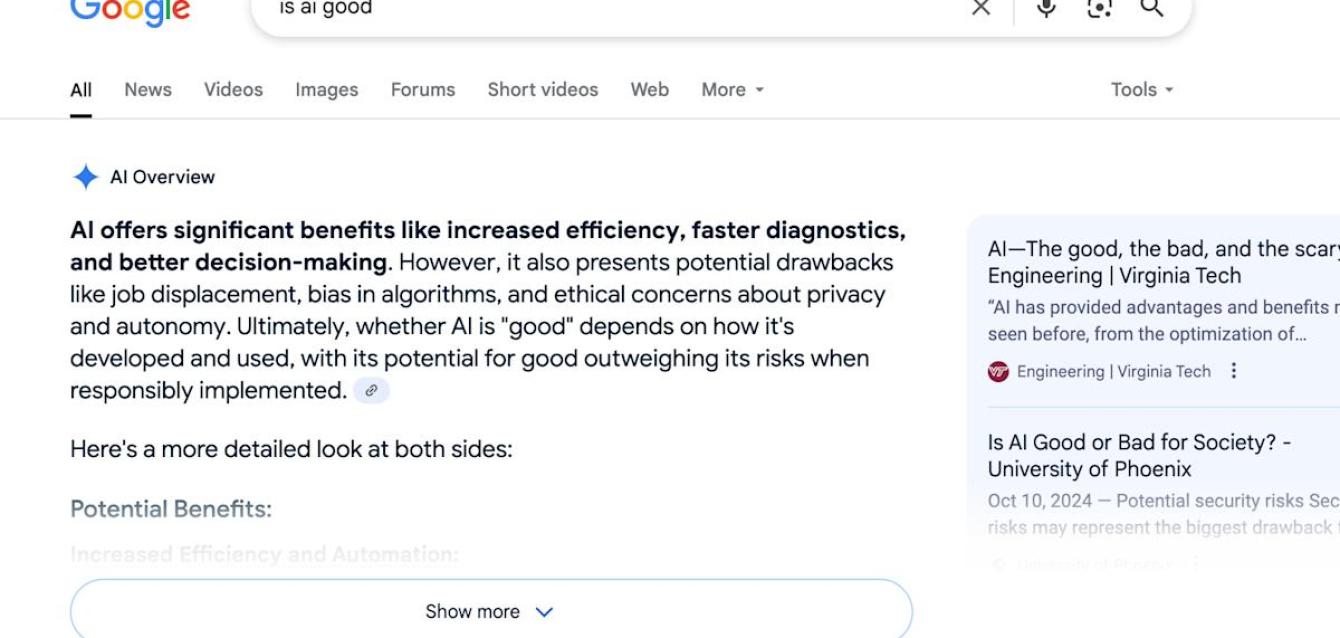Viewport: 1340px width, 638px height.
Task: Switch to the Web results tab
Action: [x=648, y=88]
